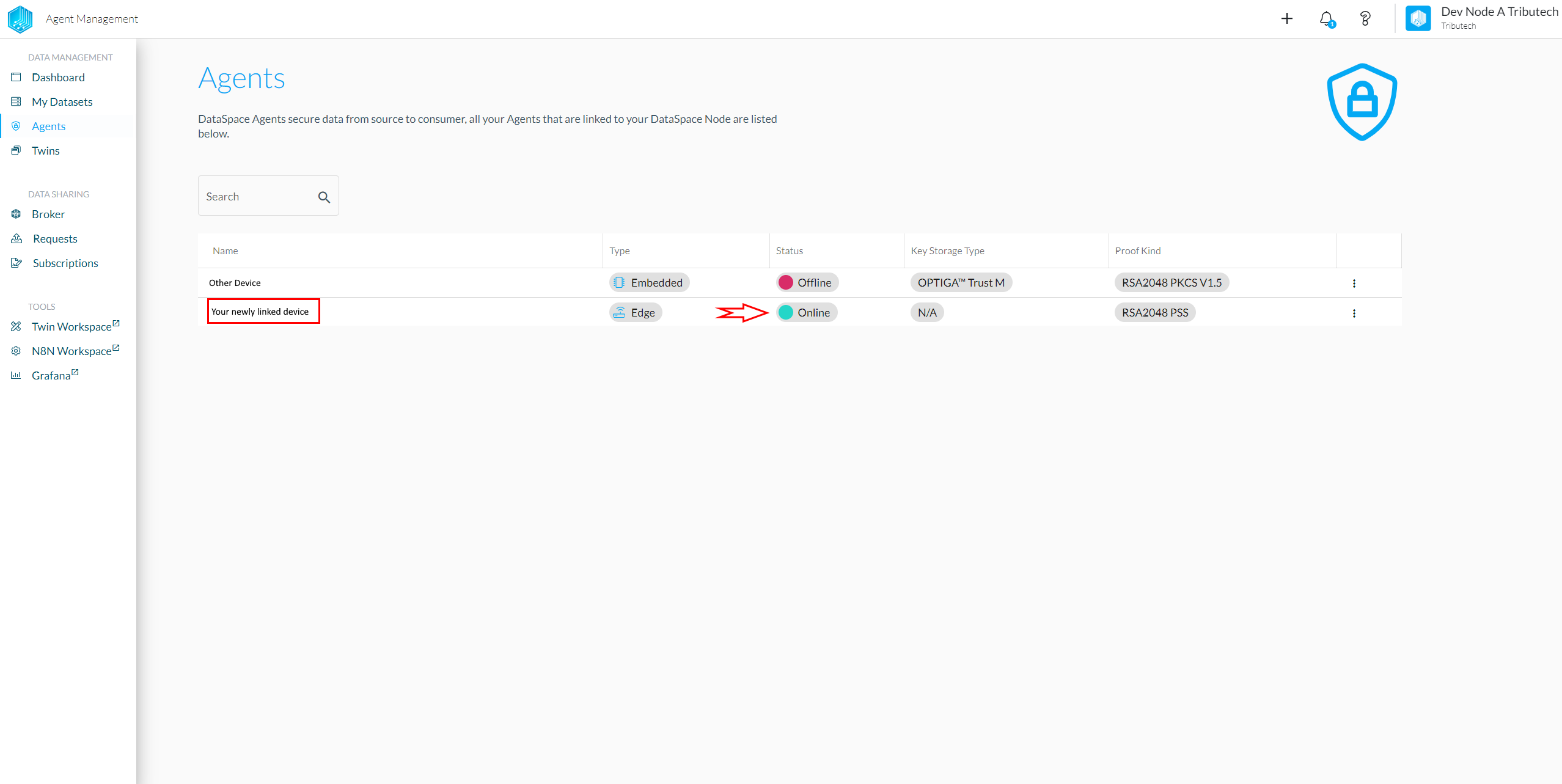Click the RSA2048 PKCS V1.5 chip
The height and width of the screenshot is (784, 1562).
point(1172,282)
